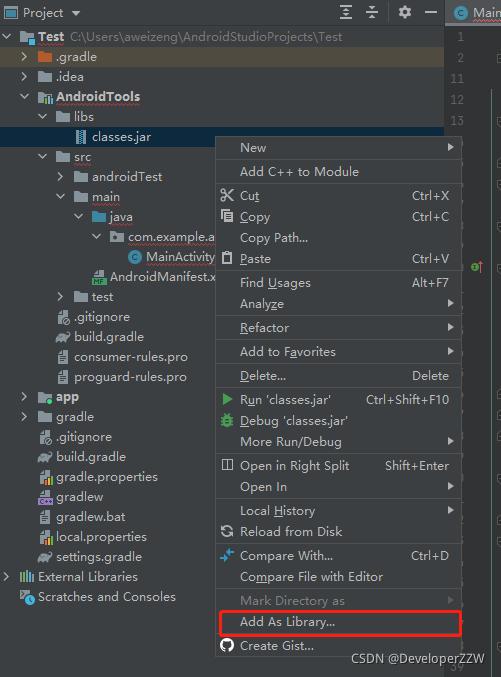Click local.properties file icon

click(x=46, y=537)
